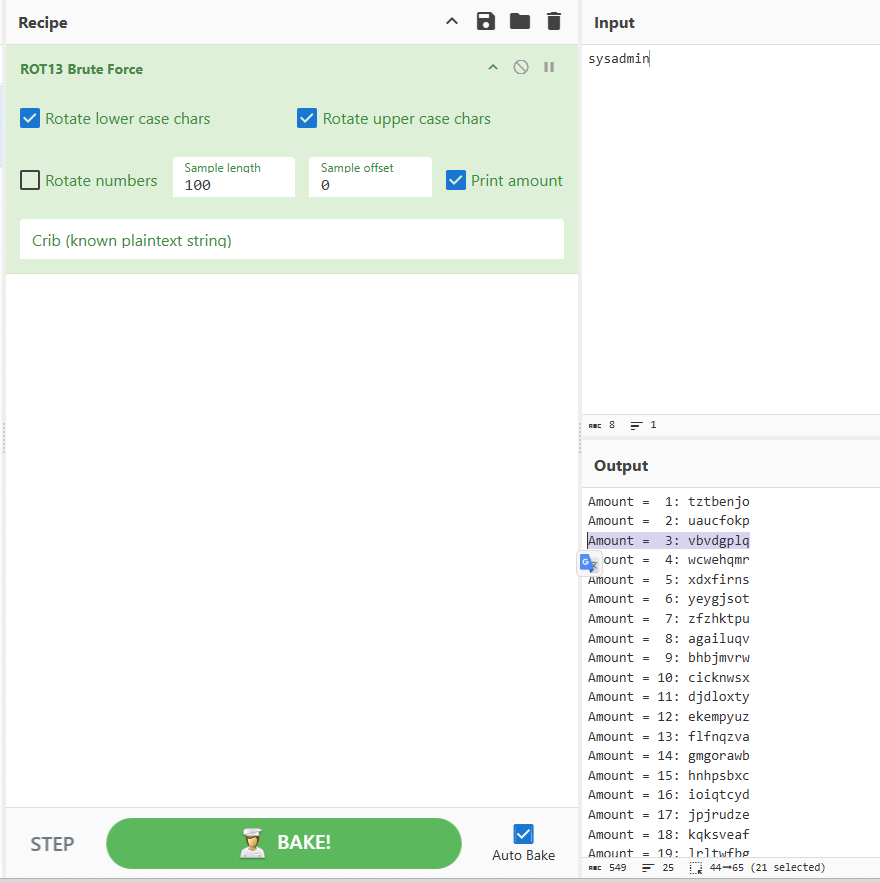Toggle Rotate upper case chars checkbox
Viewport: 880px width, 882px height.
(x=307, y=119)
